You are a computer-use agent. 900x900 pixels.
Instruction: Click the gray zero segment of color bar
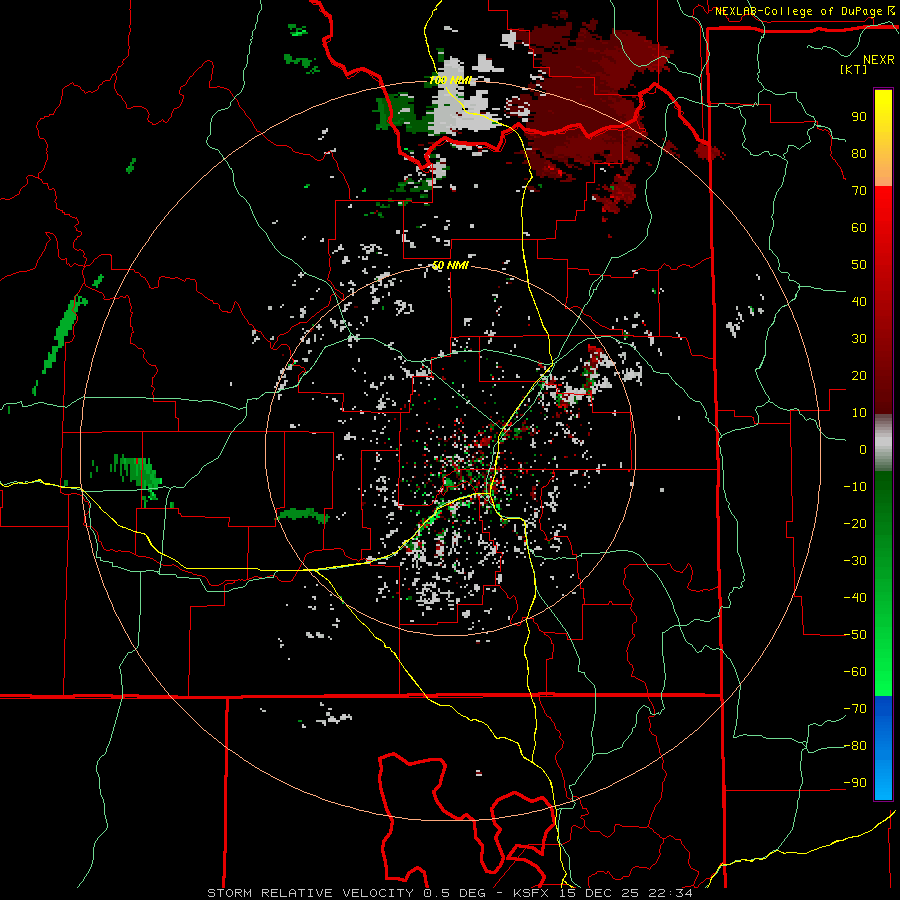(883, 443)
